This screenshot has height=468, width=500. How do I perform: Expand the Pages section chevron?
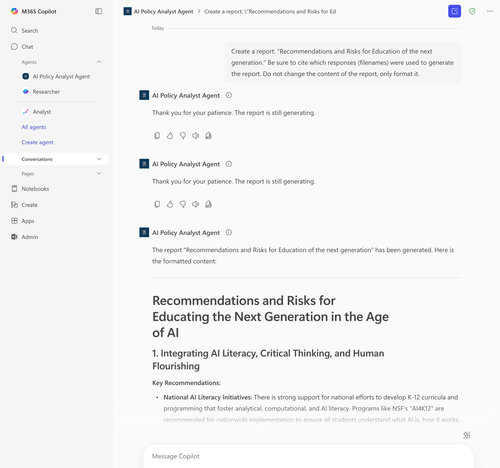click(99, 173)
